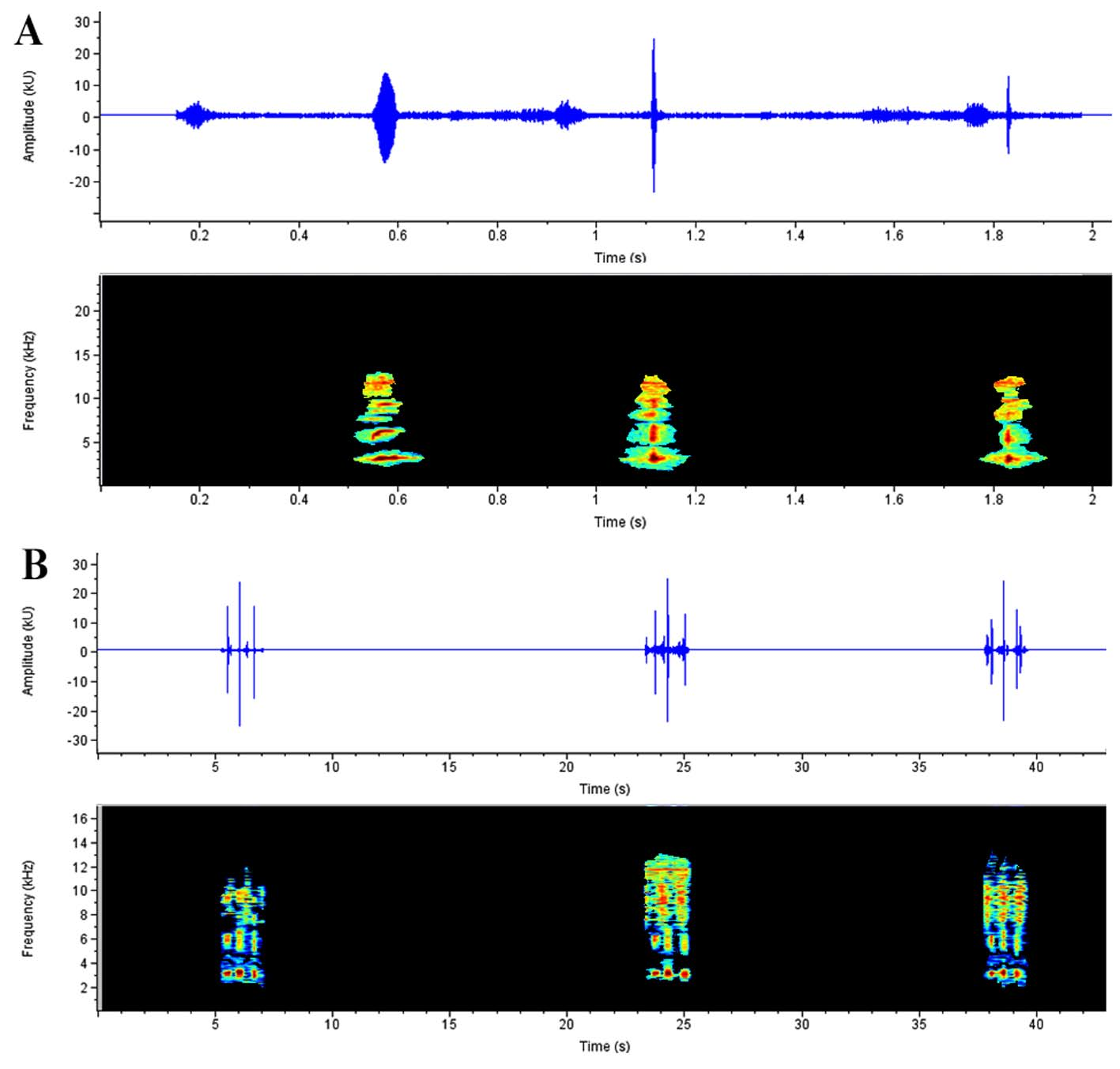The image size is (1120, 1069).
Task: Click the panel label "A"
Action: (x=28, y=32)
